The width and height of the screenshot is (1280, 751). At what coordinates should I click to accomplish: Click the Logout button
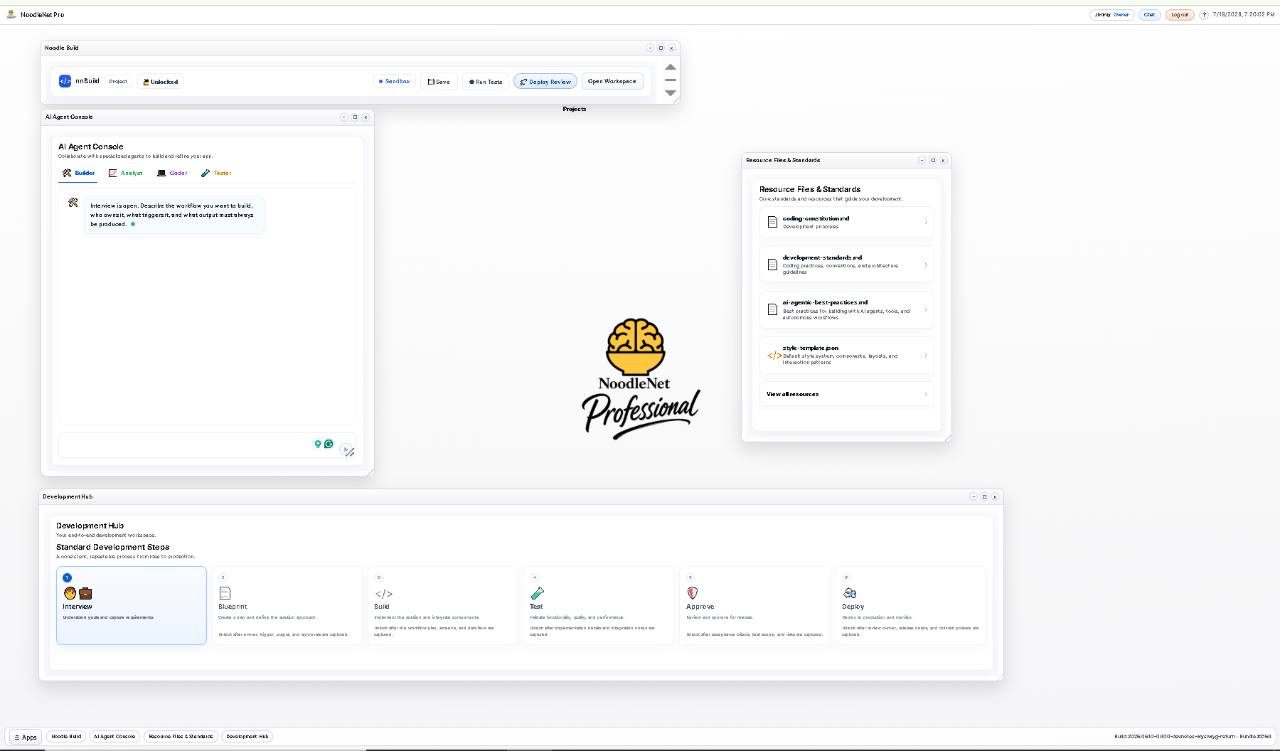[x=1180, y=14]
